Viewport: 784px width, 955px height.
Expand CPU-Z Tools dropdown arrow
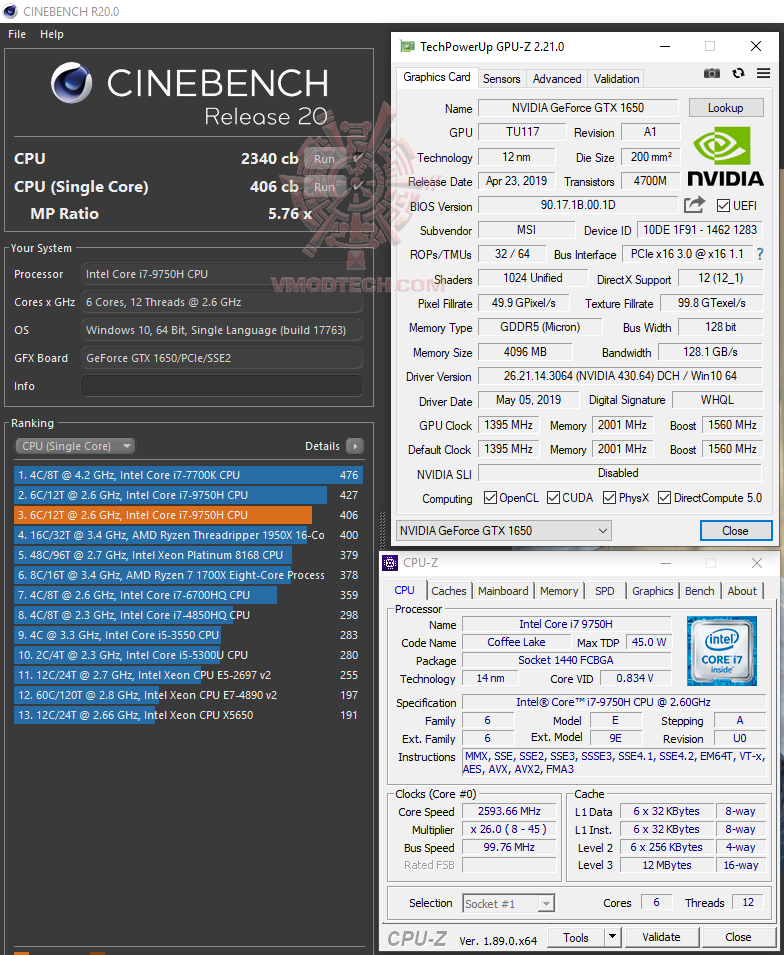[x=613, y=937]
